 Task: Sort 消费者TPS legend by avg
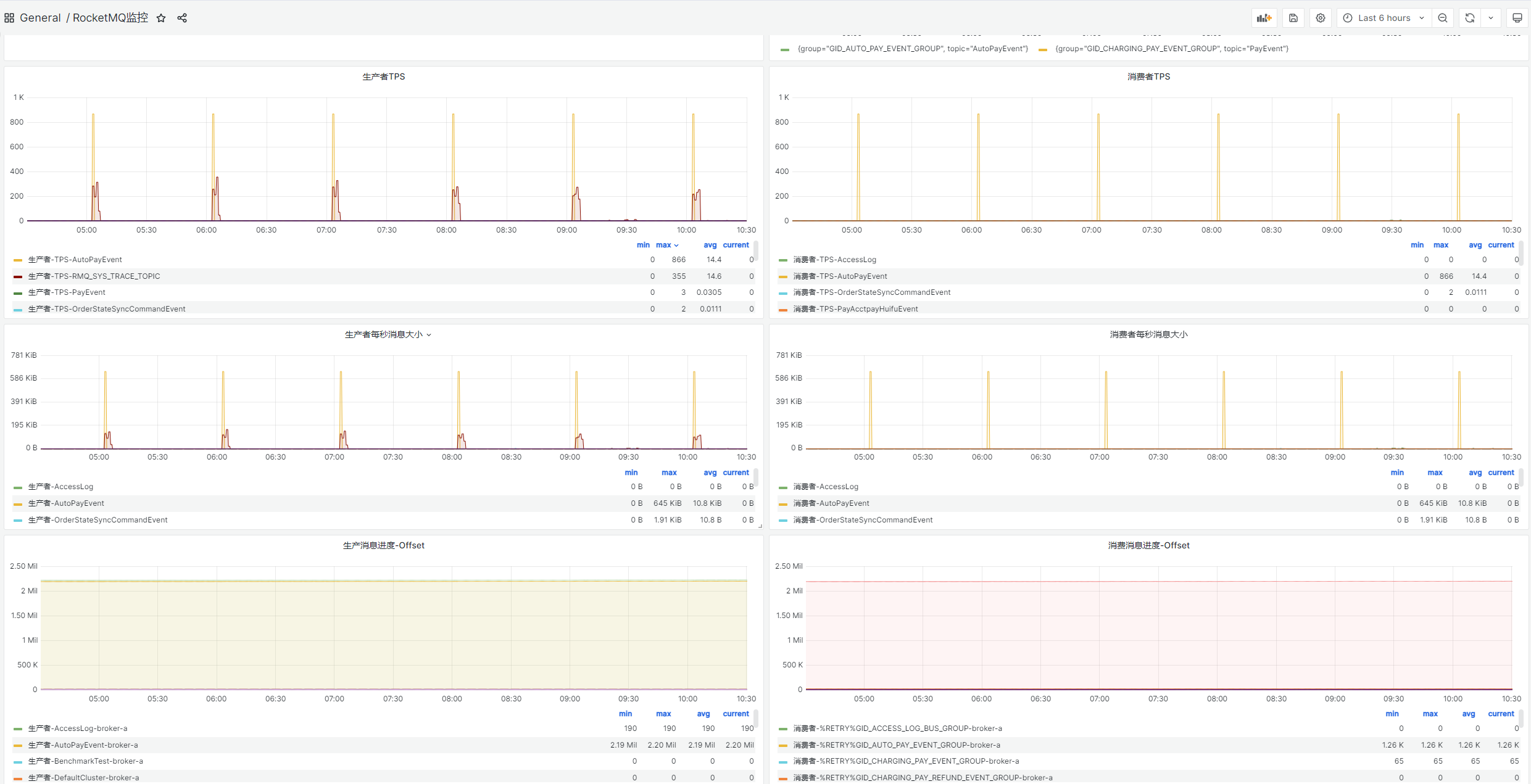pyautogui.click(x=1475, y=245)
